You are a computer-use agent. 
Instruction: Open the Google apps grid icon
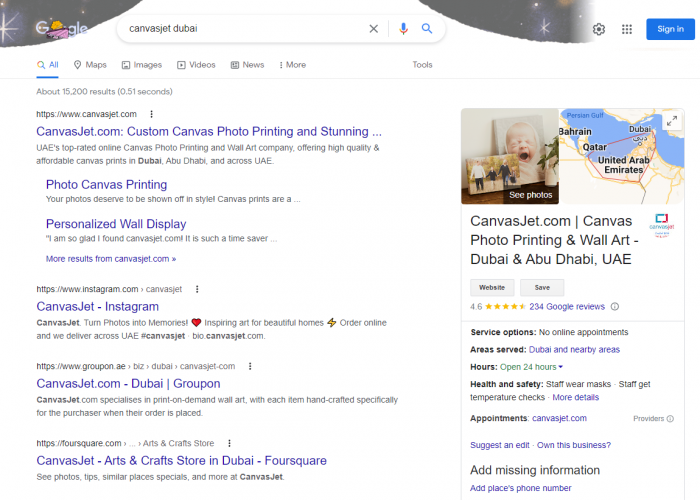point(627,29)
